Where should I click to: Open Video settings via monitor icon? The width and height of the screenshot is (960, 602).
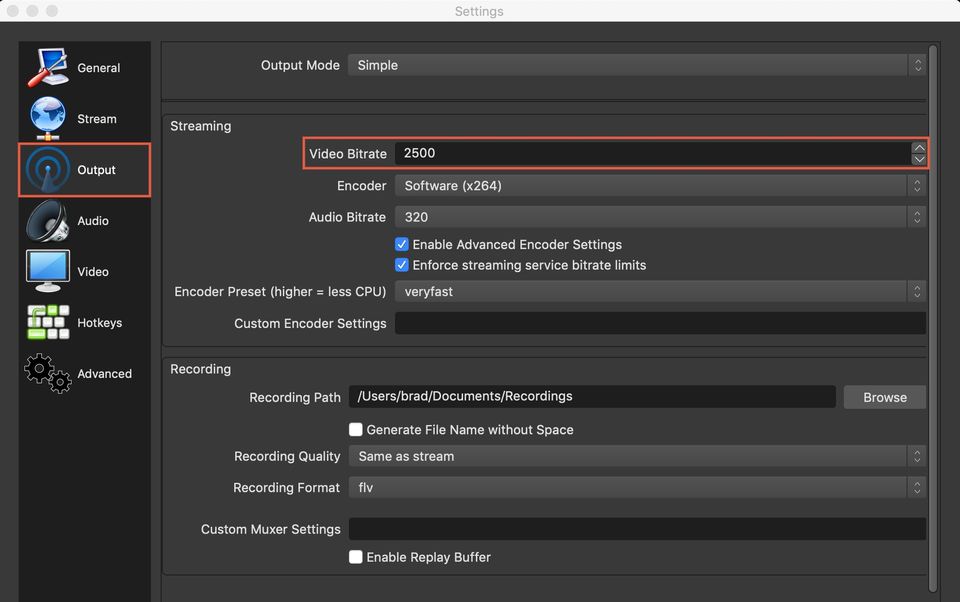(48, 271)
